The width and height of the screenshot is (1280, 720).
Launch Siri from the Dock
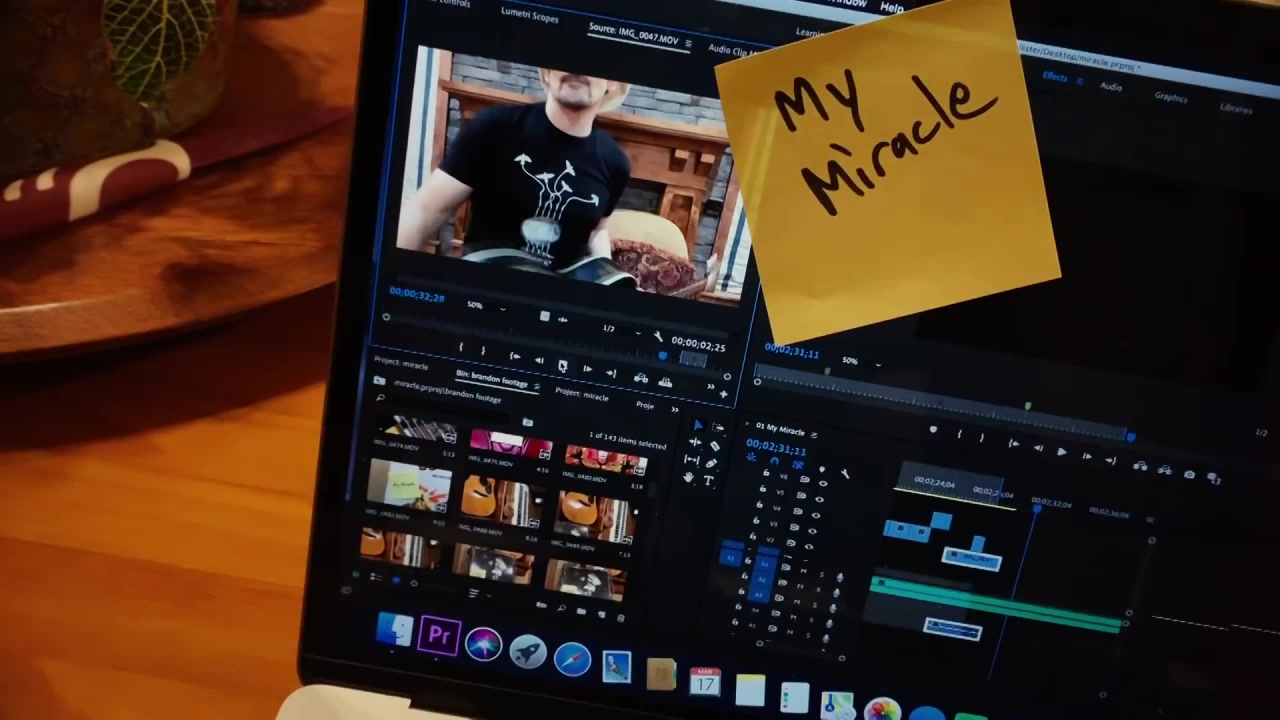click(x=483, y=644)
